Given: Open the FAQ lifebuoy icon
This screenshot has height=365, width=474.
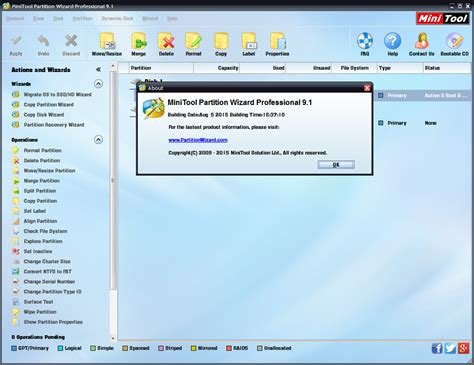Looking at the screenshot, I should 365,44.
